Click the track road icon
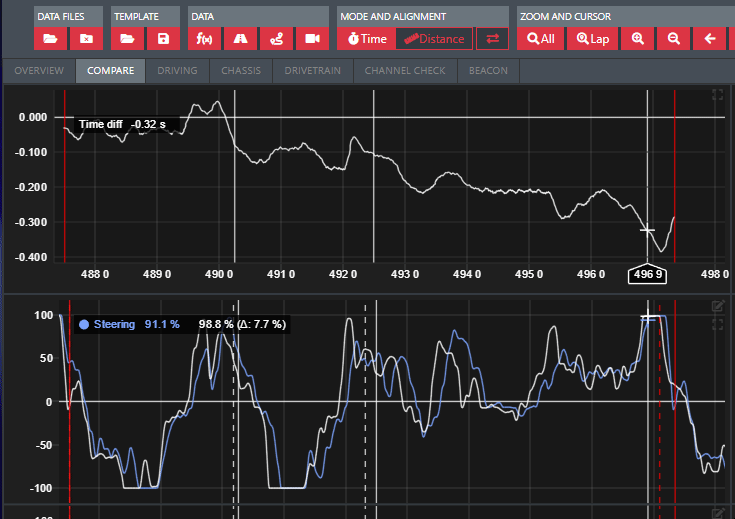This screenshot has height=519, width=735. (240, 39)
